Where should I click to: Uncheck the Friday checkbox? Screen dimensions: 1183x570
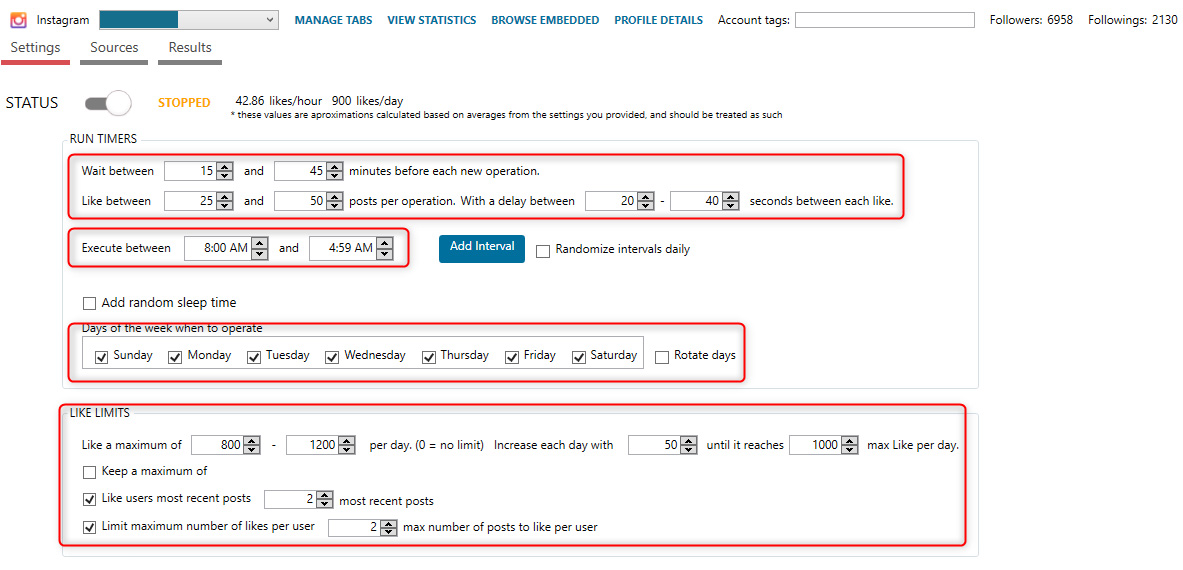(512, 357)
